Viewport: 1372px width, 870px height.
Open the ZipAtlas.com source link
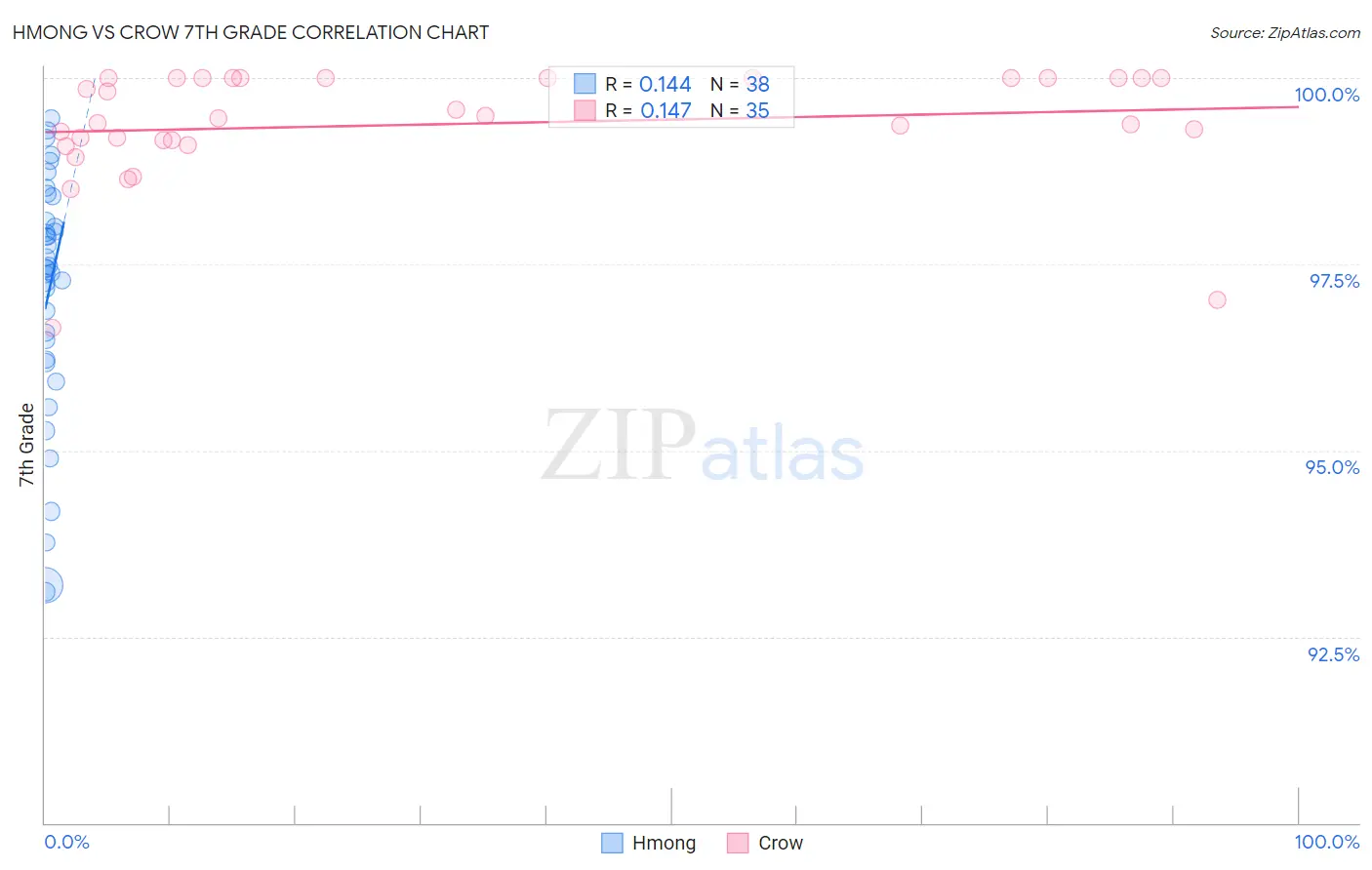point(1285,33)
